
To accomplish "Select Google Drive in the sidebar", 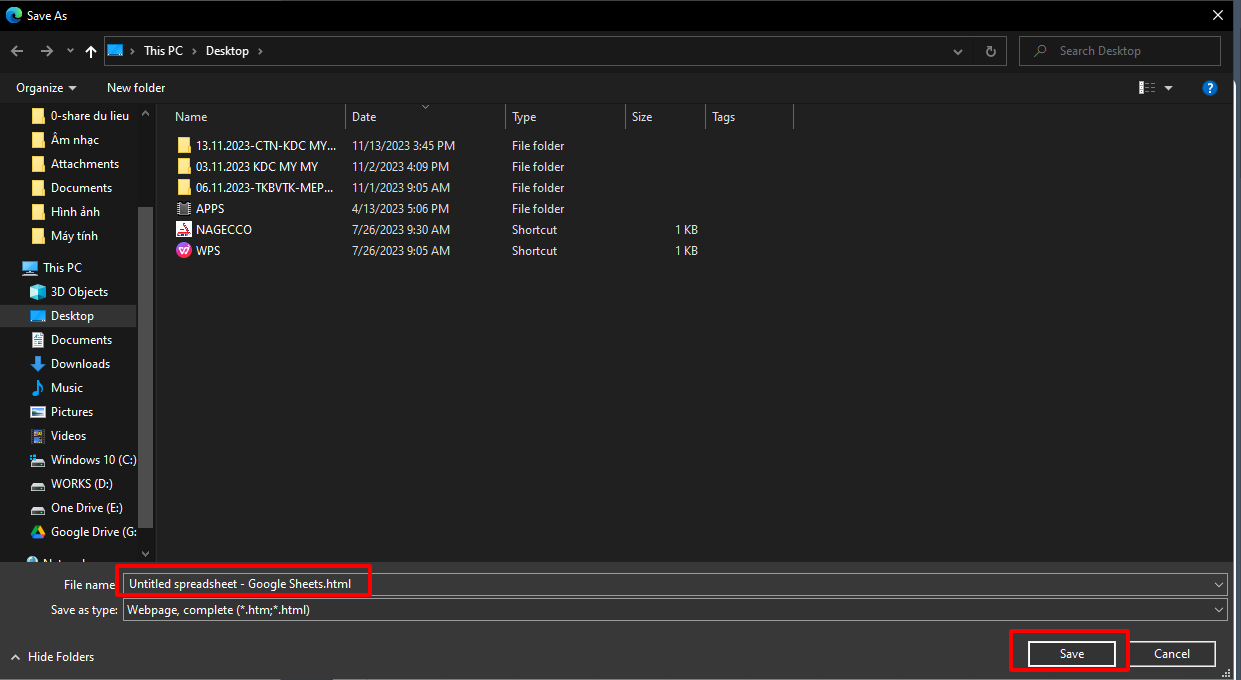I will [92, 532].
